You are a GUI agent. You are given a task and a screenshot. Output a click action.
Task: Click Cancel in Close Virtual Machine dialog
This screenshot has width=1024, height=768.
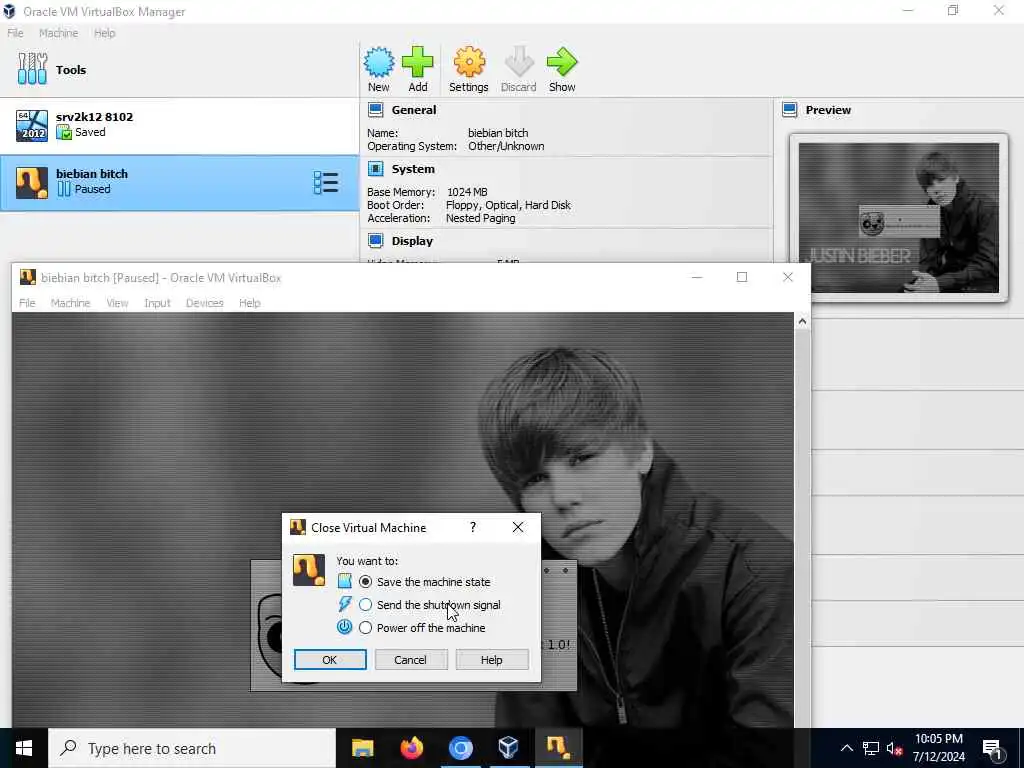point(411,660)
